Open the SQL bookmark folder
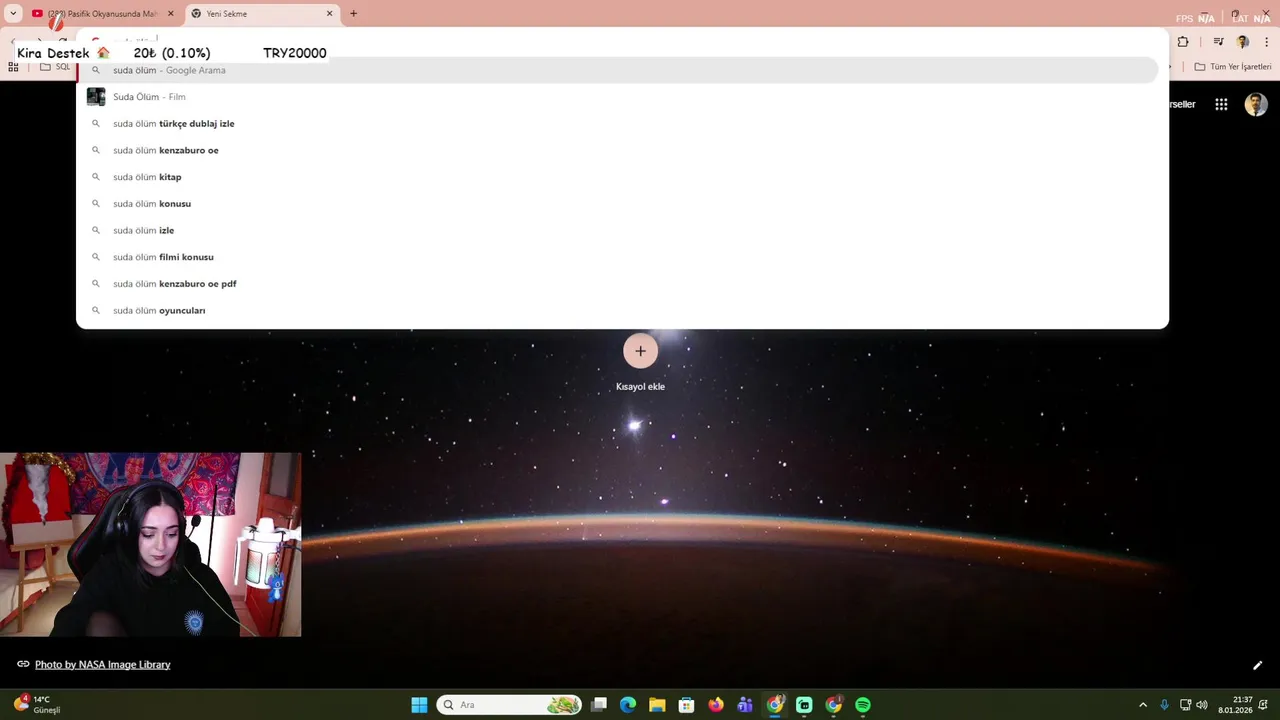The height and width of the screenshot is (720, 1280). tap(55, 67)
